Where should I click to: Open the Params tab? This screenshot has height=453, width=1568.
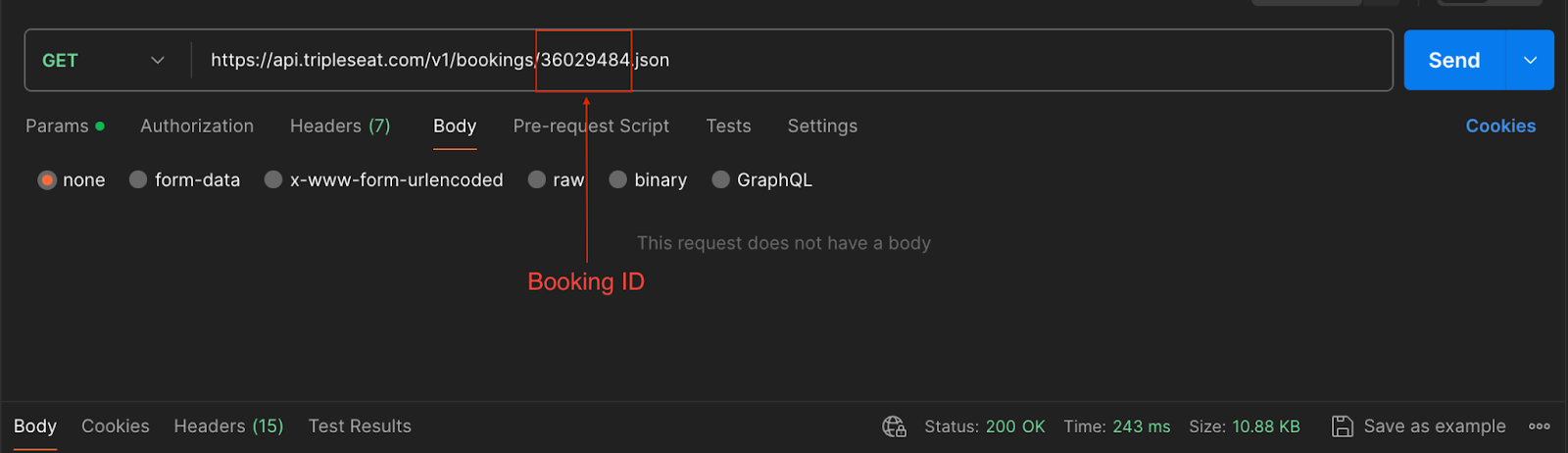pyautogui.click(x=65, y=126)
